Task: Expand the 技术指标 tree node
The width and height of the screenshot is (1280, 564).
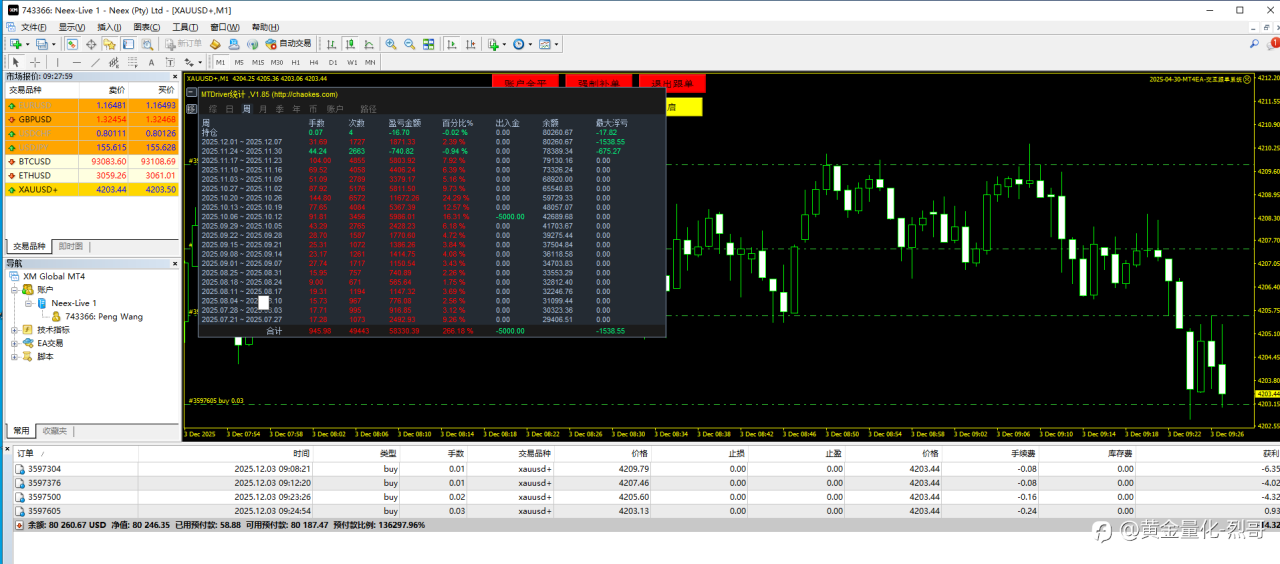Action: [14, 329]
